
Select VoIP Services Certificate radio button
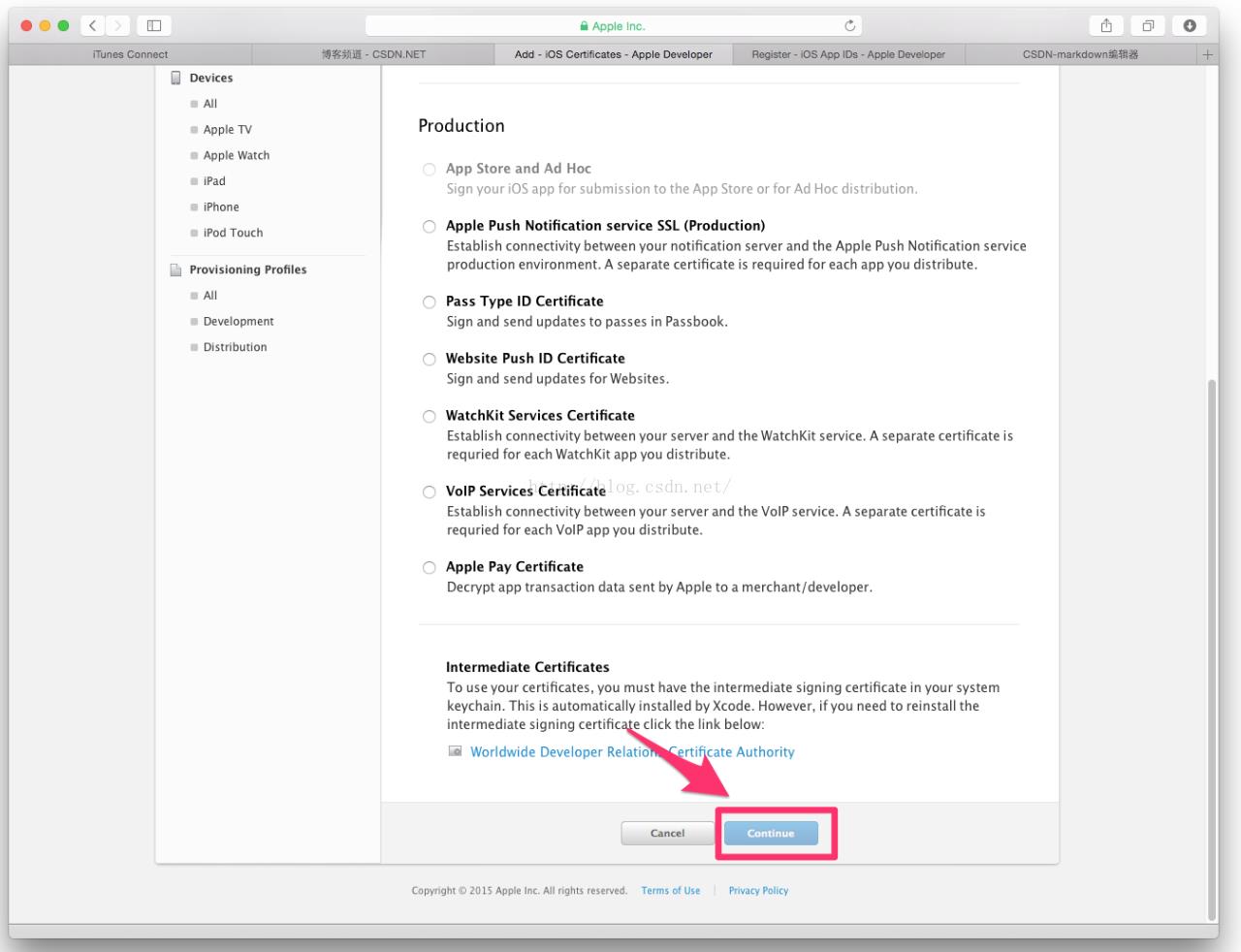click(429, 492)
